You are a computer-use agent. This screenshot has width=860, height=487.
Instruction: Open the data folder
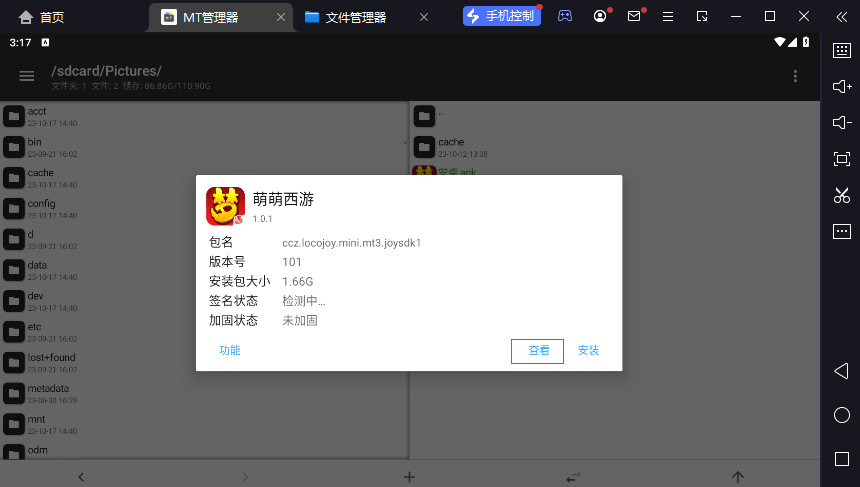(204, 270)
